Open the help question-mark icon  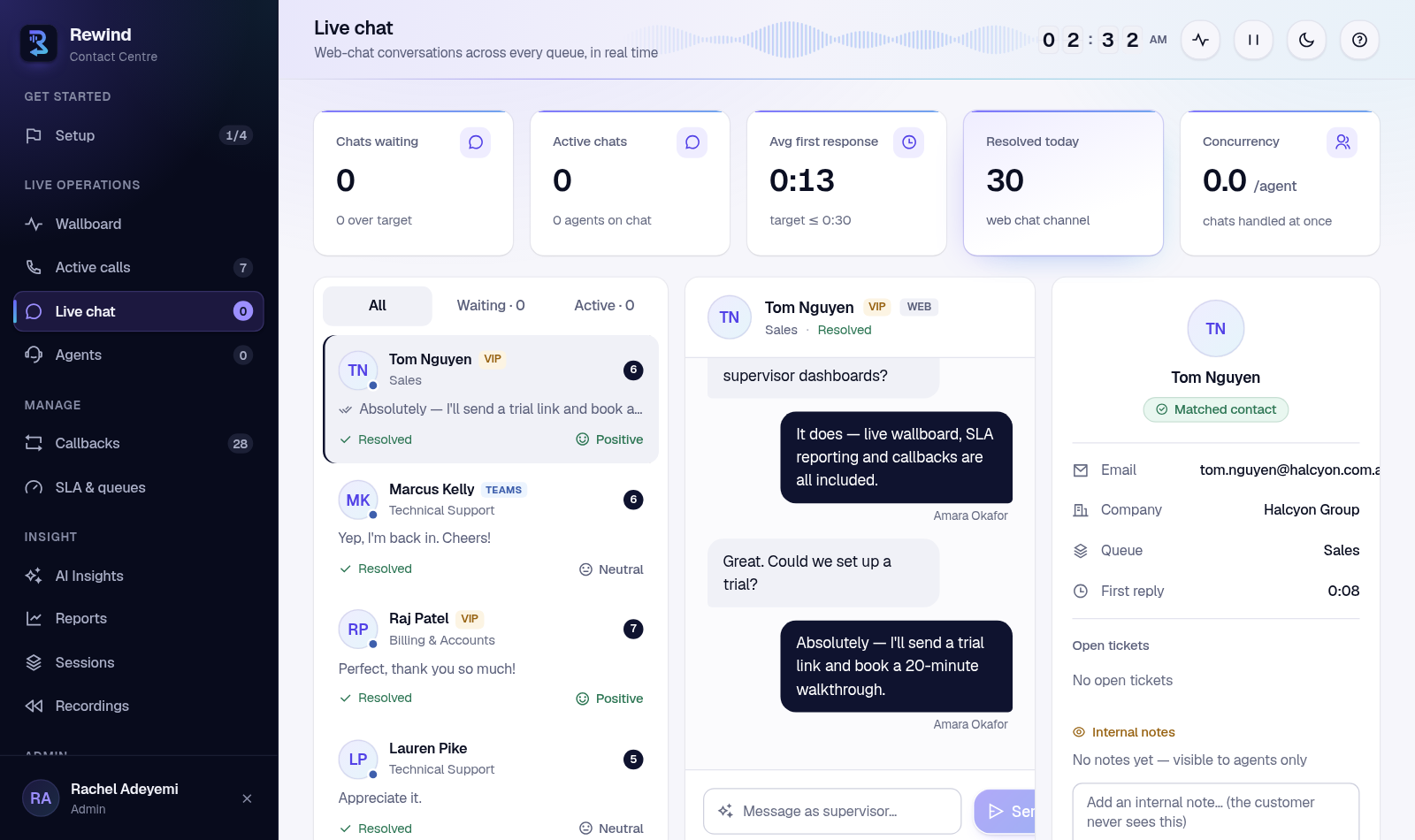(1359, 40)
